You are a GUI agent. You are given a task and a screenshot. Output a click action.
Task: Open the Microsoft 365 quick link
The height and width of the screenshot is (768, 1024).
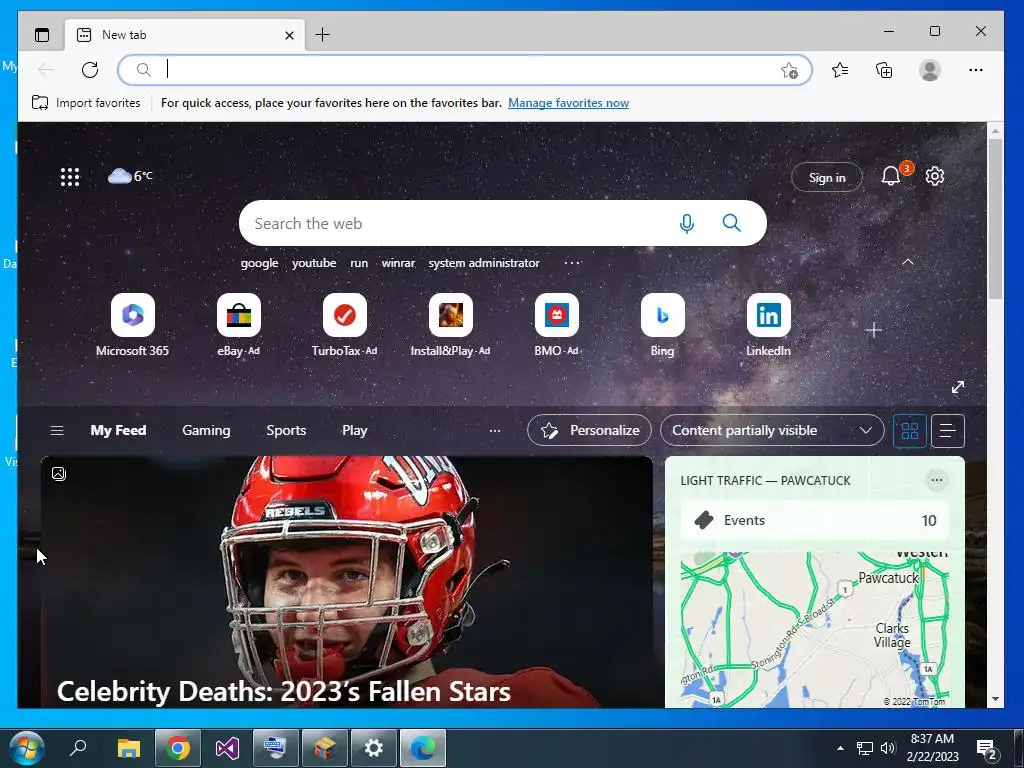tap(133, 325)
